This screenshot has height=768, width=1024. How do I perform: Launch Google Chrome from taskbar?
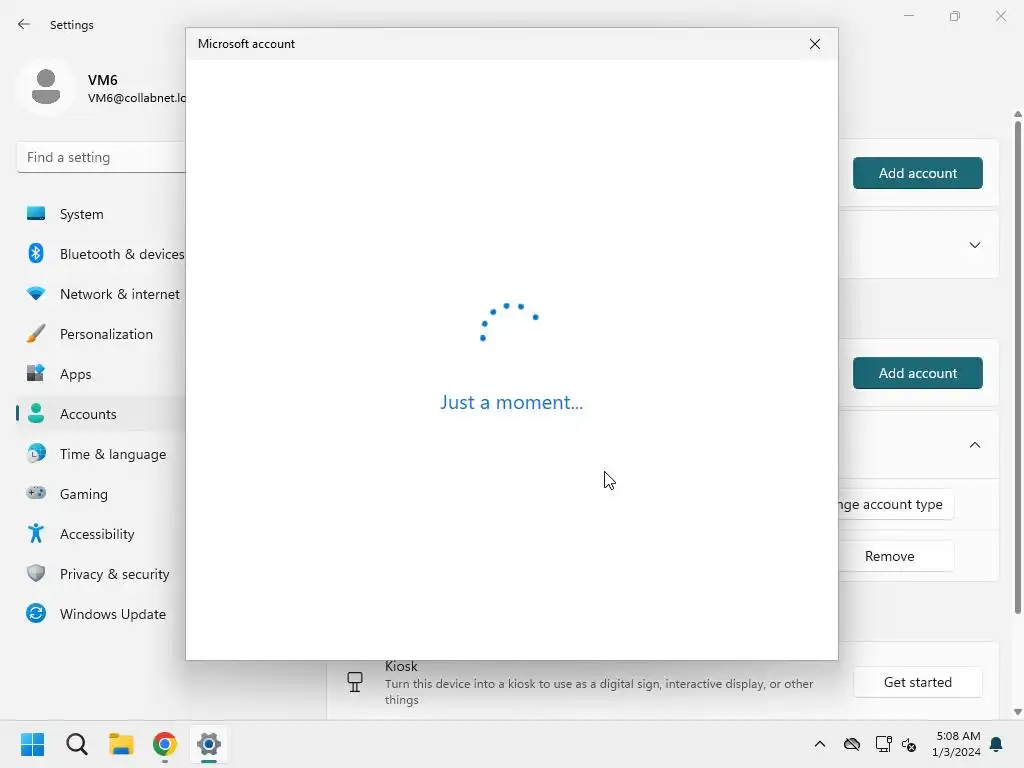point(165,744)
